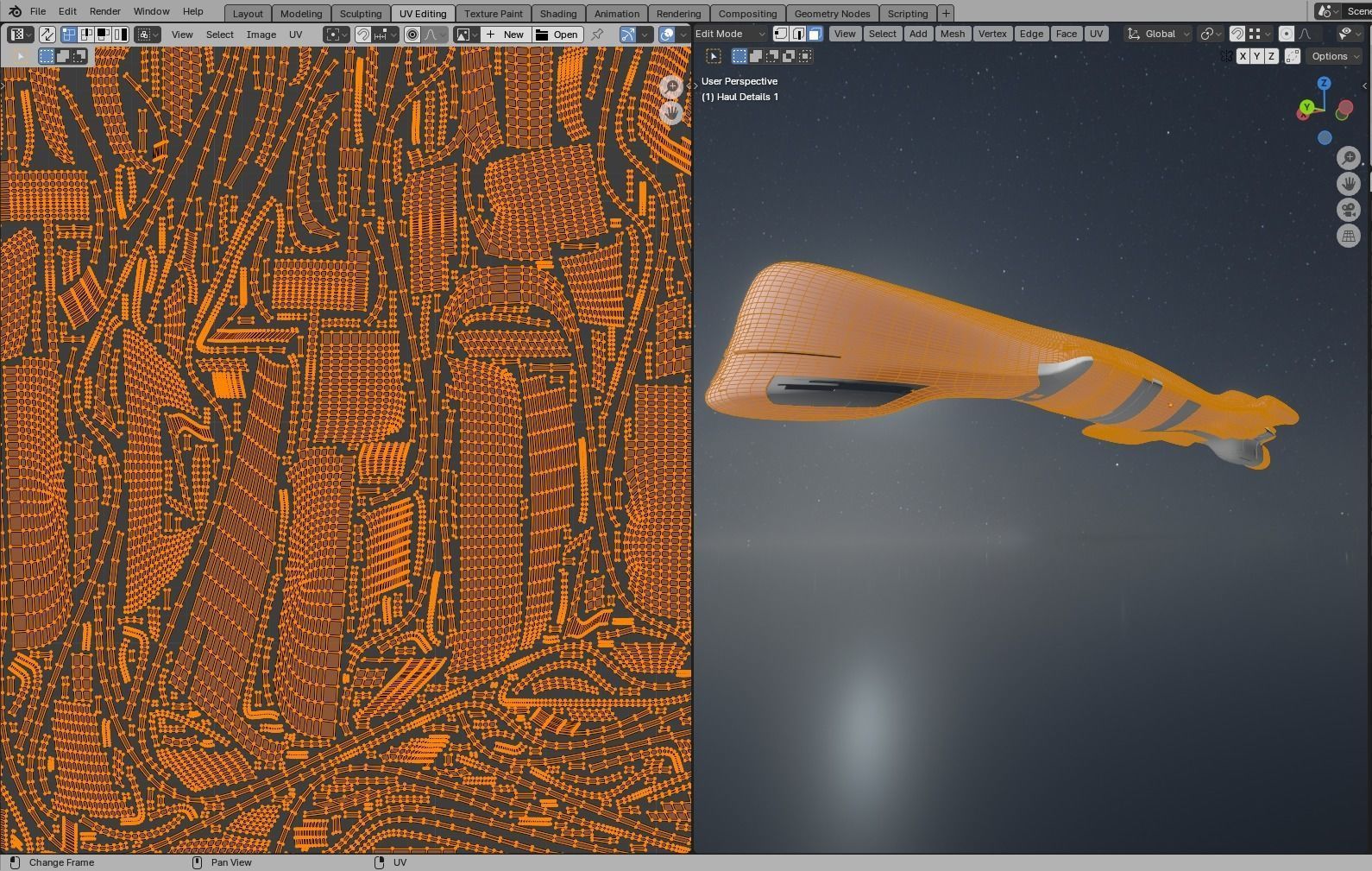Open the UV editor pivot point dropdown
This screenshot has width=1372, height=871.
point(336,35)
